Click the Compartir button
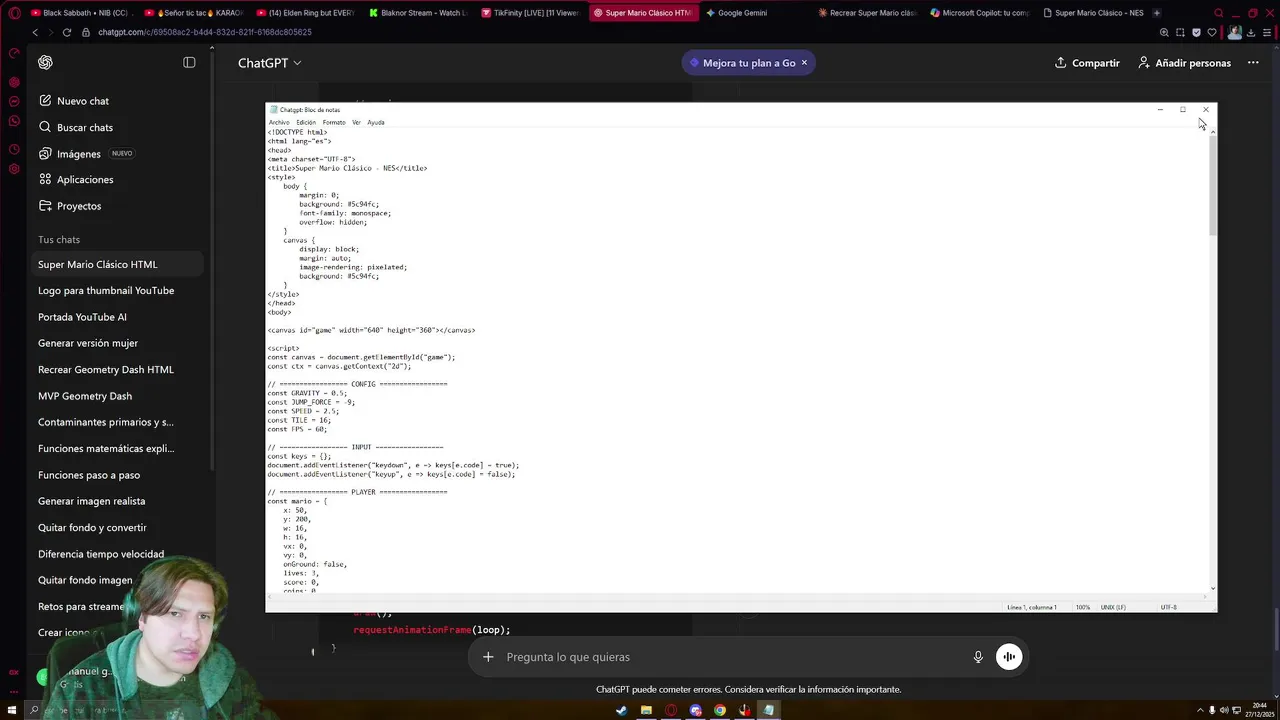The width and height of the screenshot is (1280, 720). coord(1087,63)
